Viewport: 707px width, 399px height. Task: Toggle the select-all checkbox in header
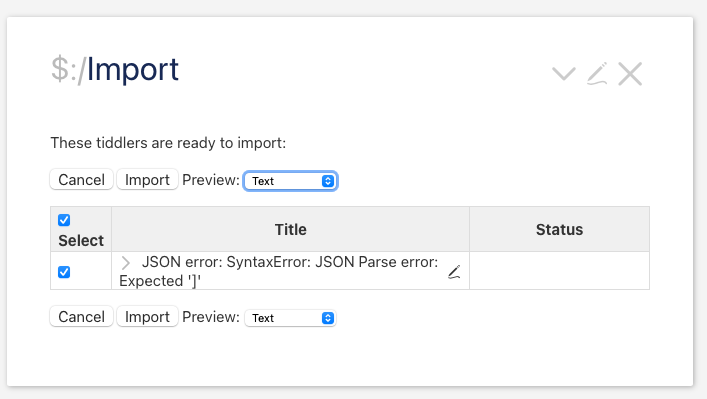click(x=64, y=220)
